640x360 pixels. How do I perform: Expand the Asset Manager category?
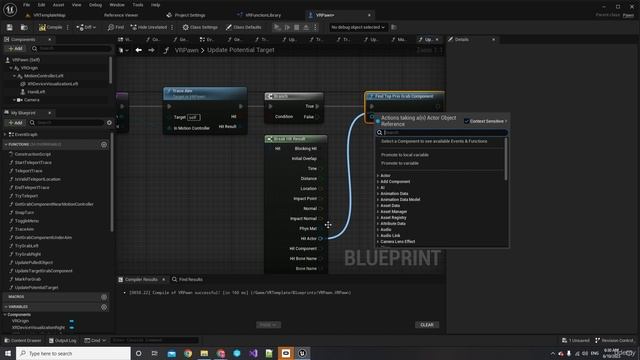pos(378,212)
